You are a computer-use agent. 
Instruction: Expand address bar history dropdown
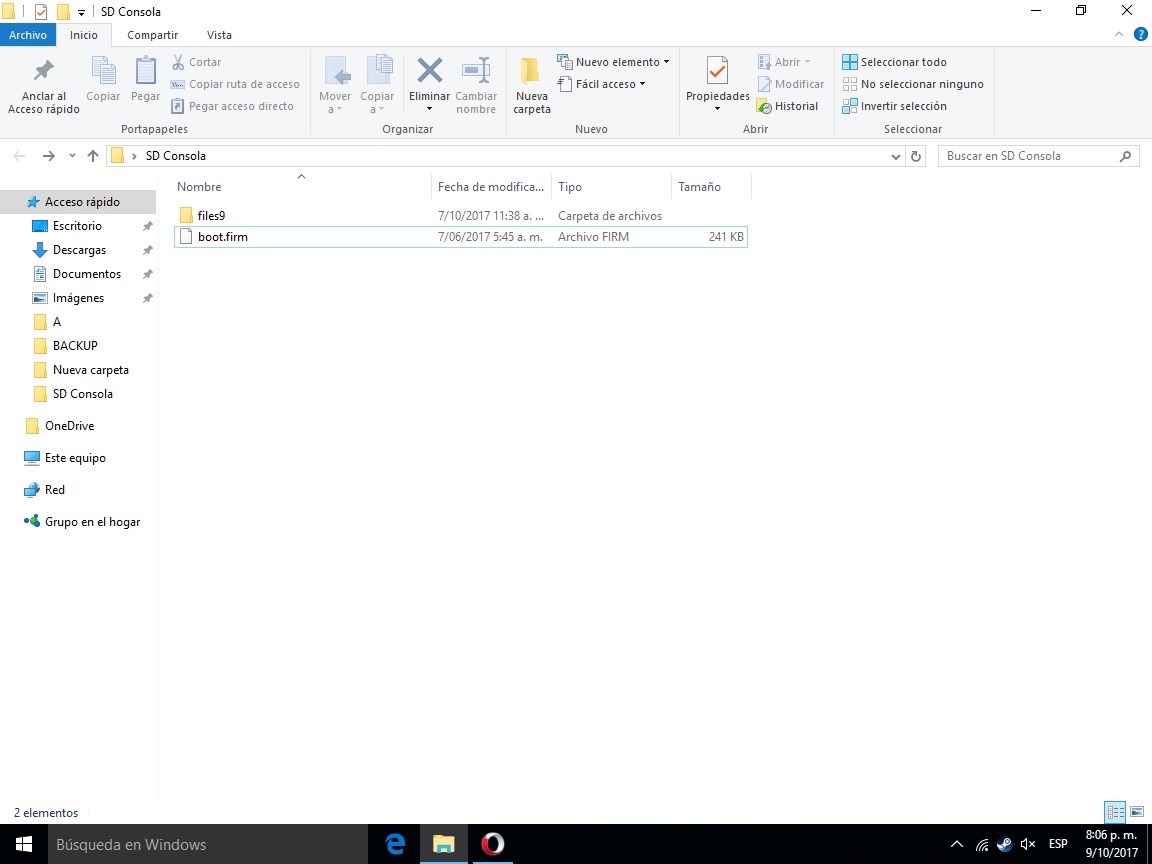coord(895,156)
